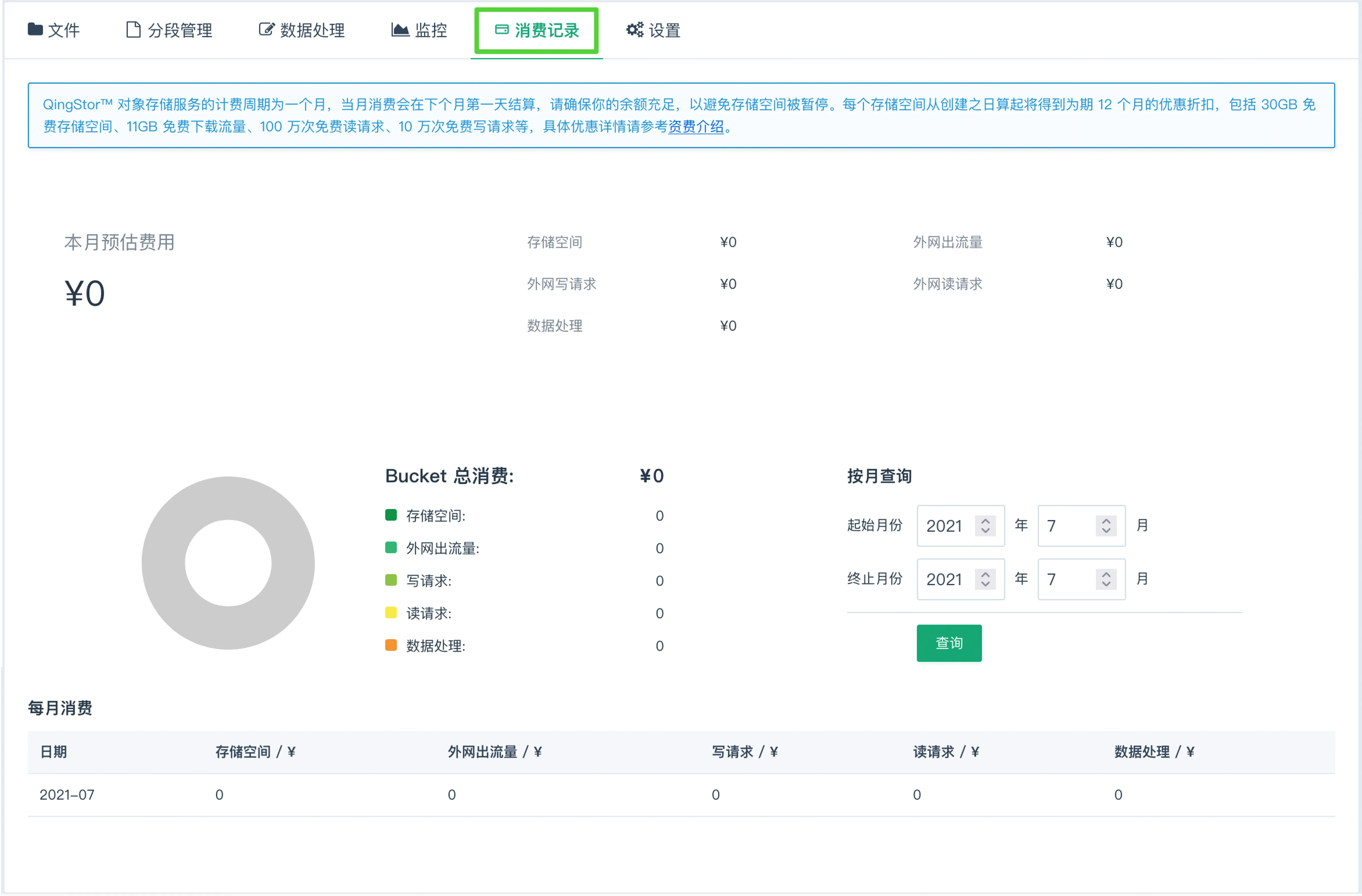Click the chart icon beside 监控
This screenshot has height=896, width=1362.
(x=399, y=29)
